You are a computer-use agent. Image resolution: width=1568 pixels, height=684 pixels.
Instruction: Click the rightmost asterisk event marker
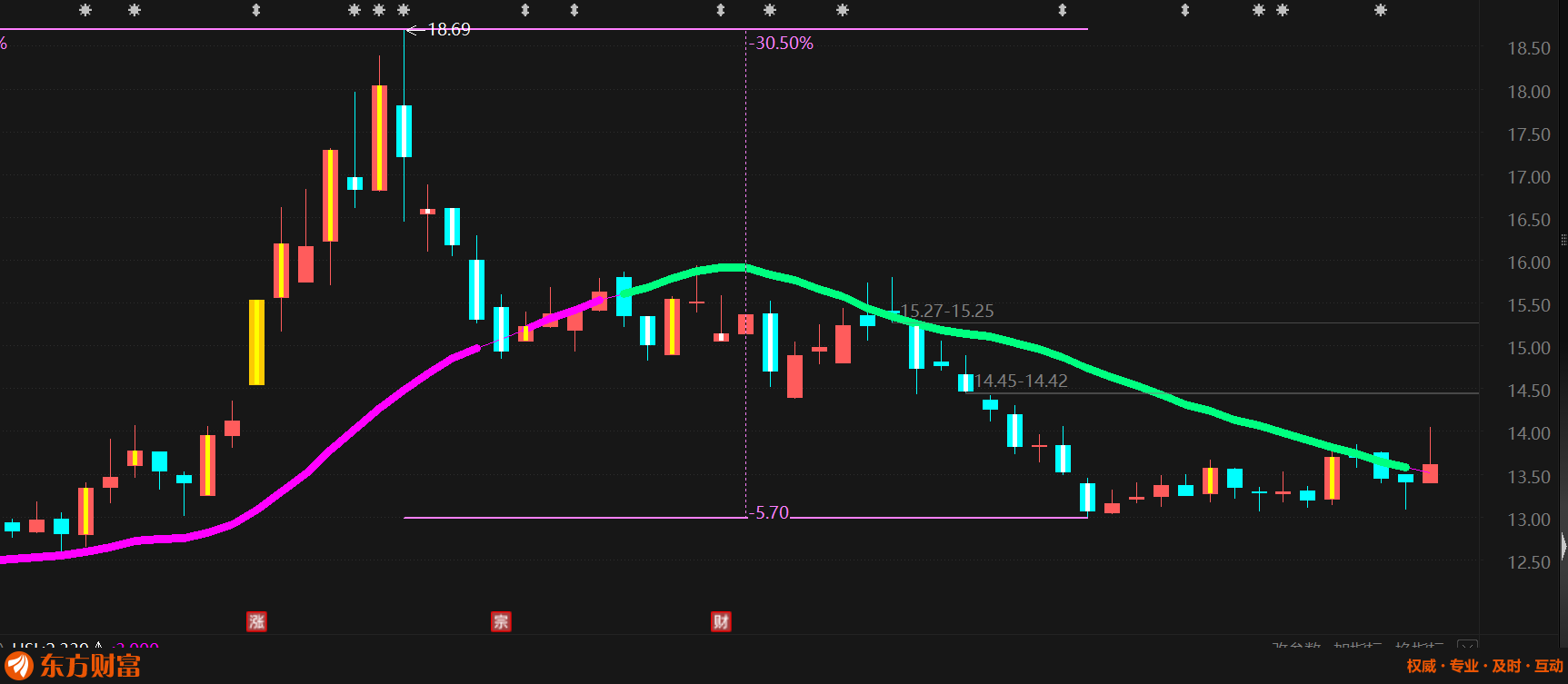1381,10
